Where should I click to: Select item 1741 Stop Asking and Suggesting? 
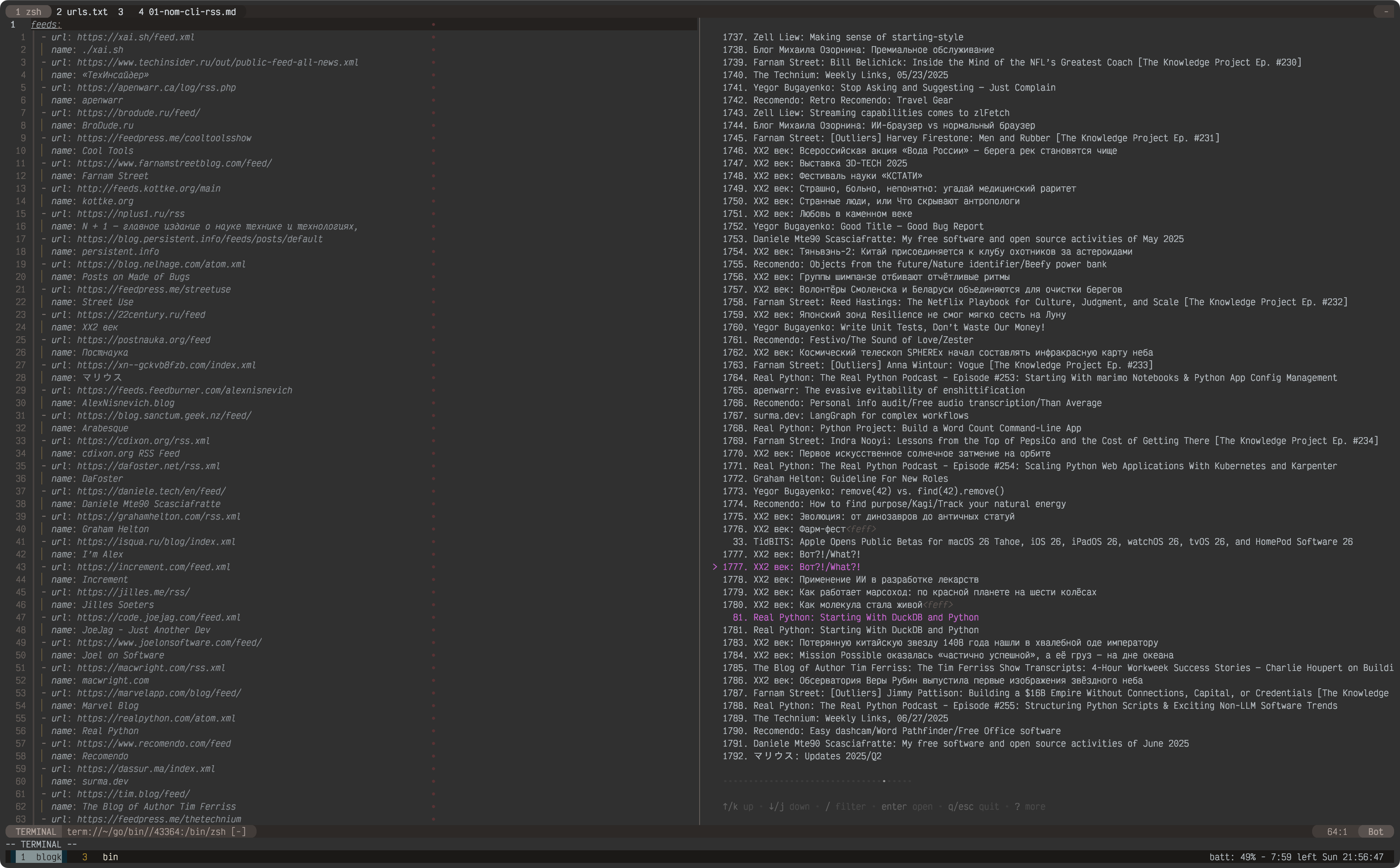[889, 87]
